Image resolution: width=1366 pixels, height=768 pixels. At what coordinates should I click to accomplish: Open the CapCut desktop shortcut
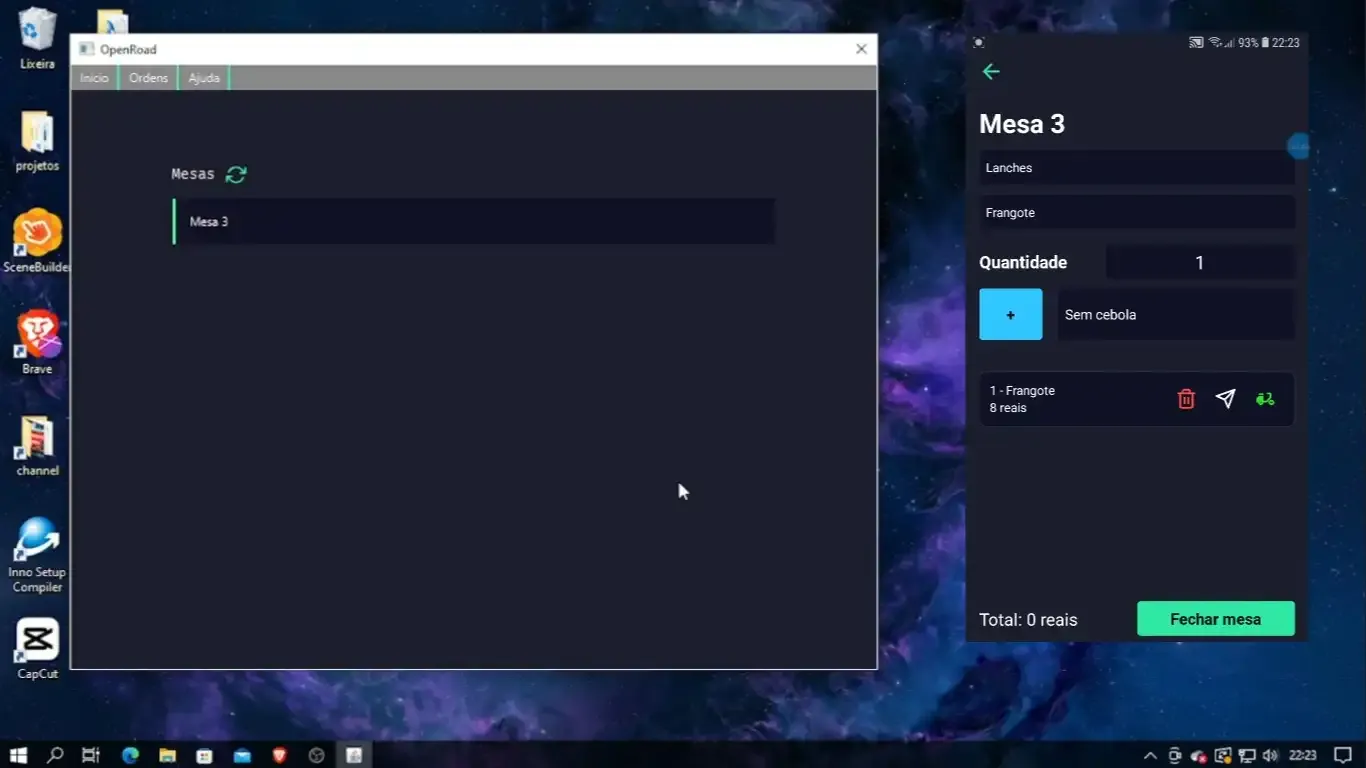coord(38,641)
